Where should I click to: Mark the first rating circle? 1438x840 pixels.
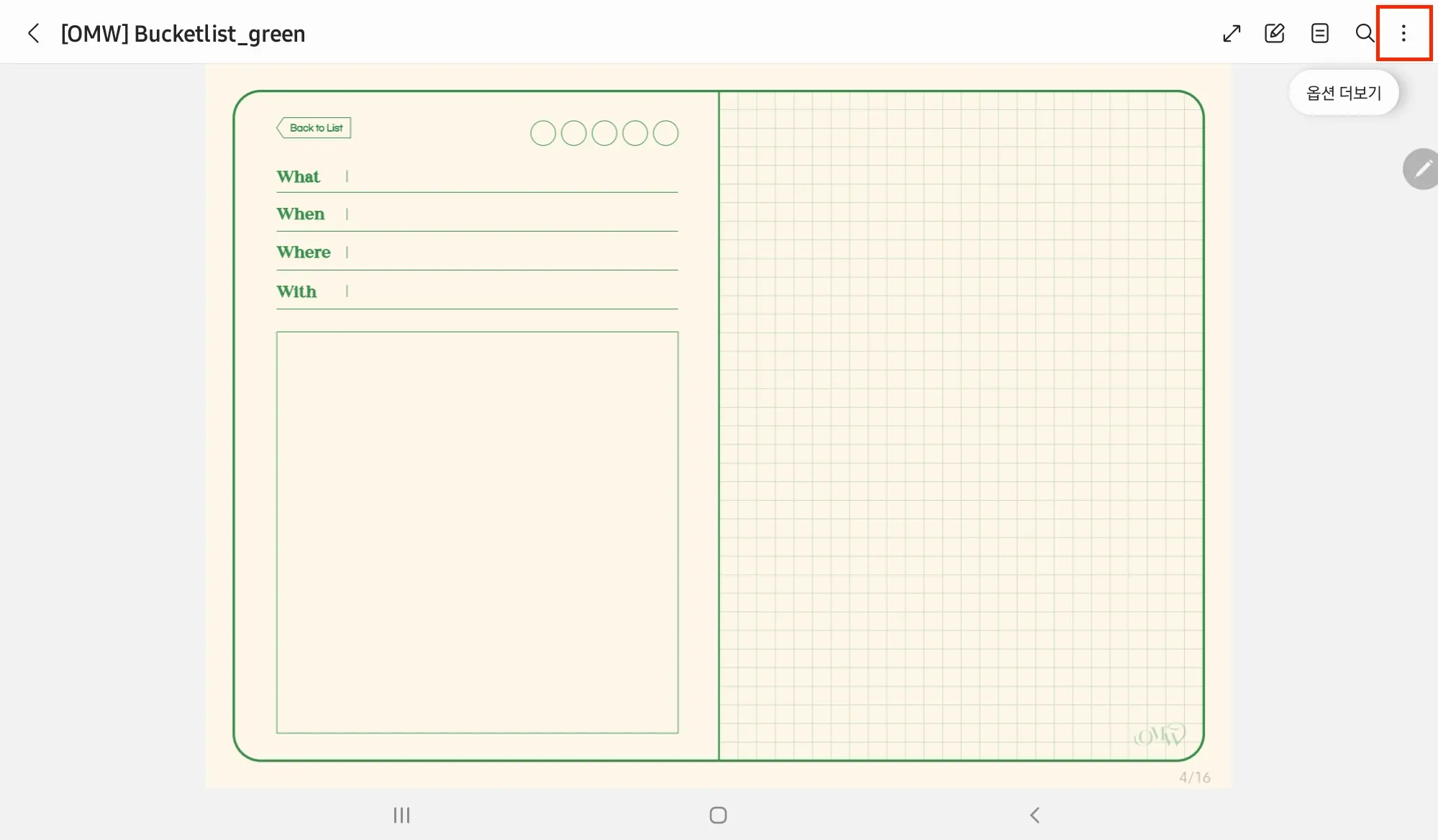click(543, 133)
